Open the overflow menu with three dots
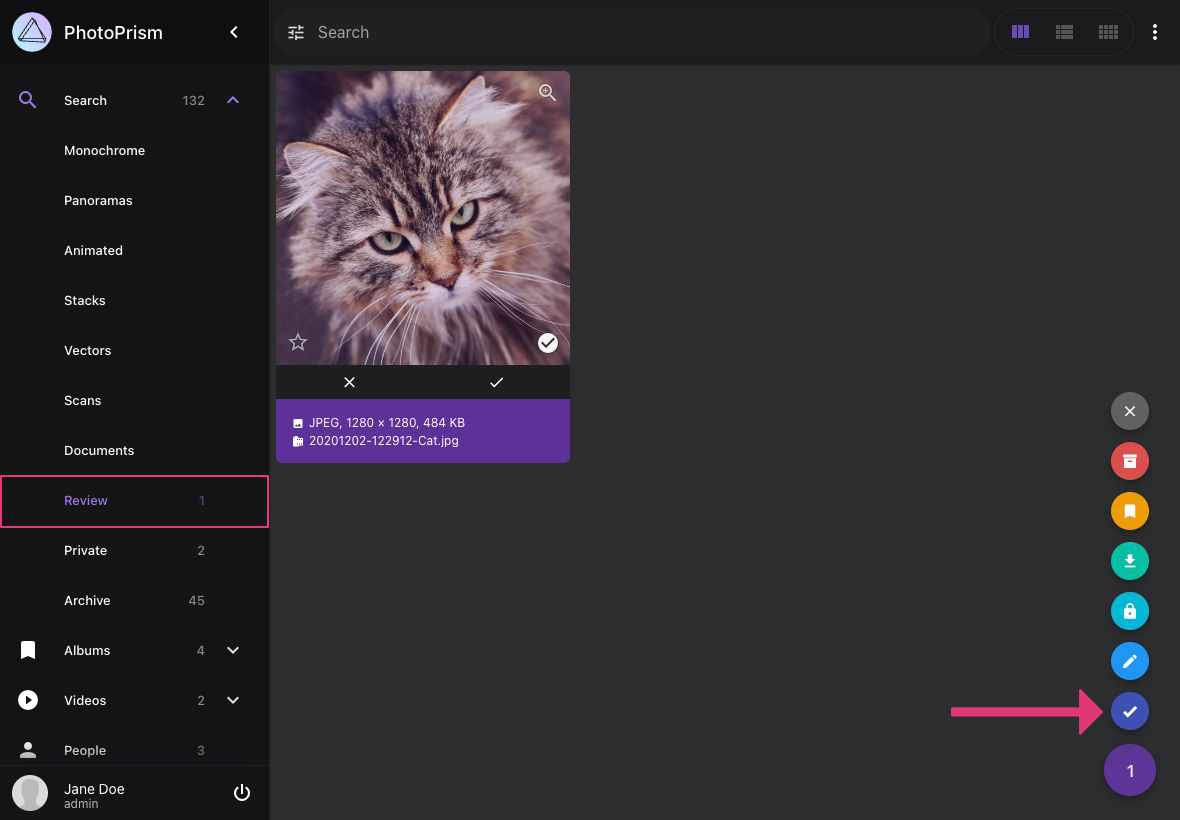Image resolution: width=1180 pixels, height=820 pixels. [1155, 32]
